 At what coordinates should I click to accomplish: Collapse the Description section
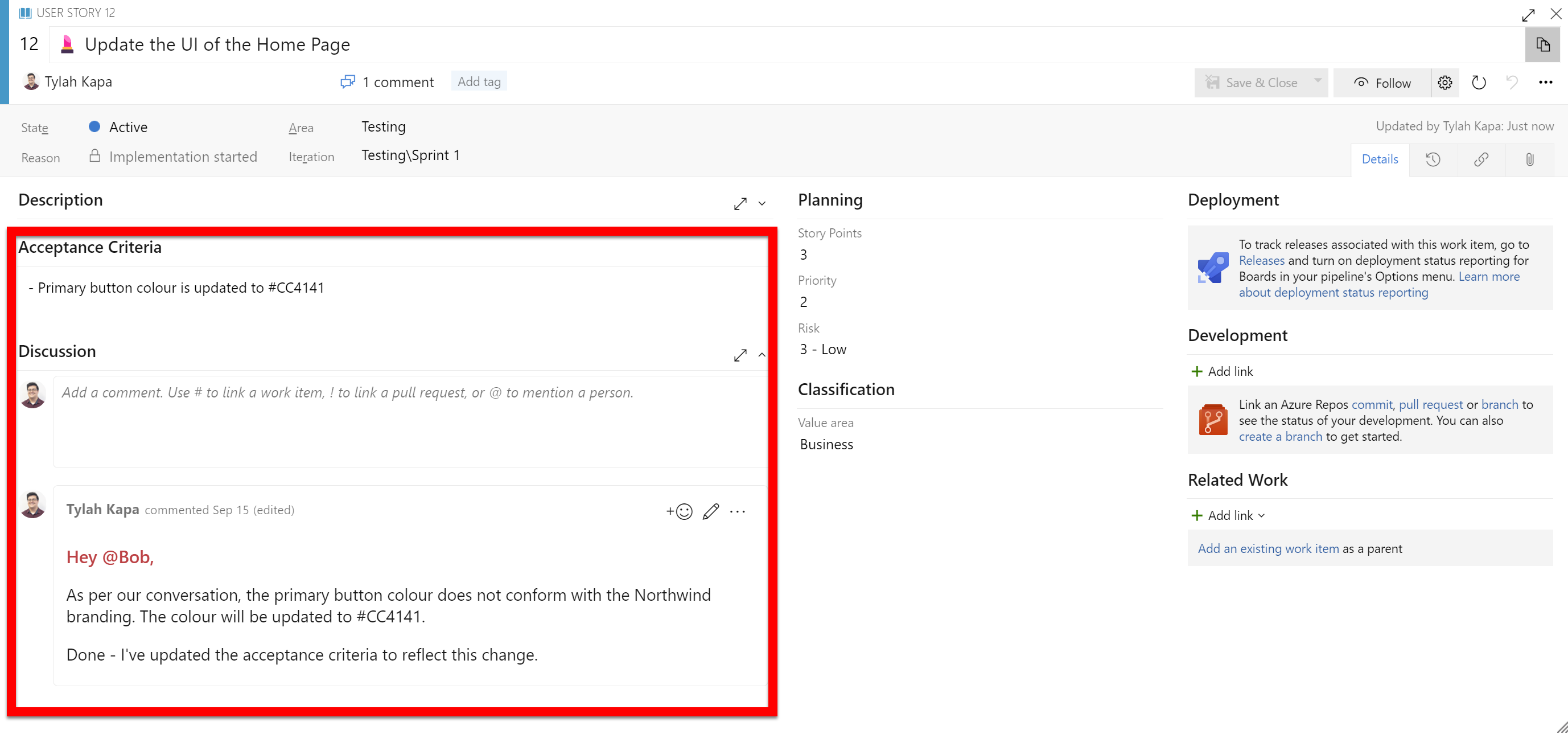point(762,203)
